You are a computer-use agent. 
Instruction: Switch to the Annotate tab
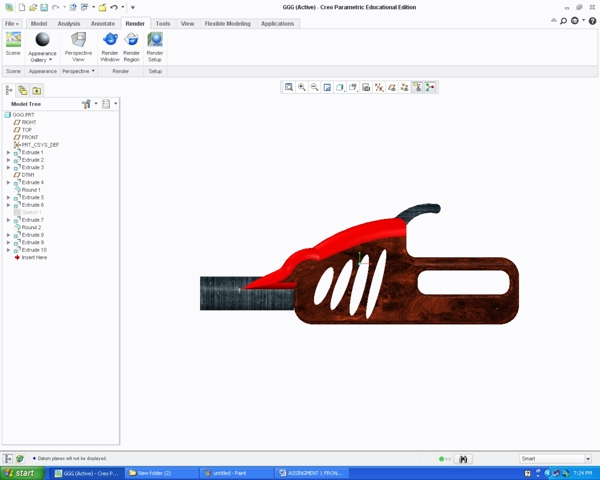(103, 24)
